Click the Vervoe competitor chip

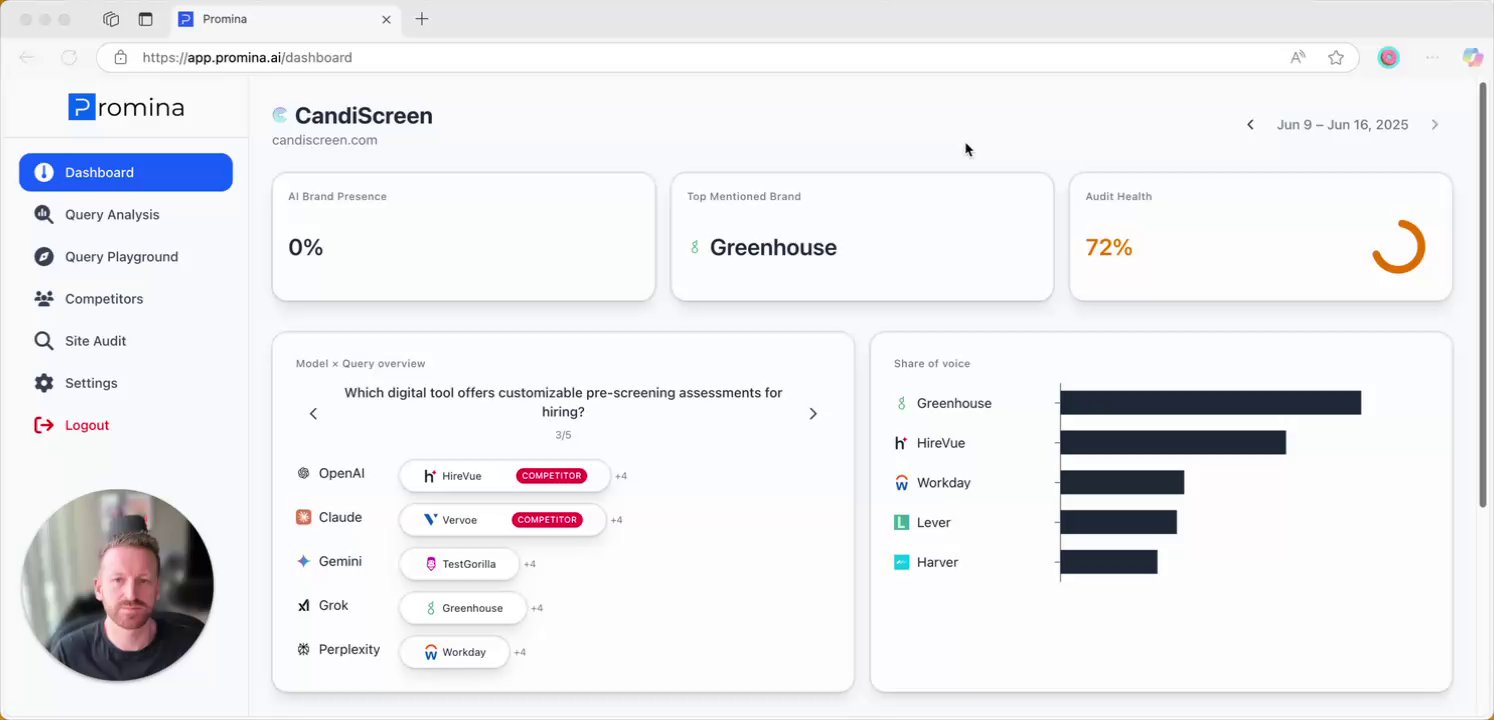502,520
